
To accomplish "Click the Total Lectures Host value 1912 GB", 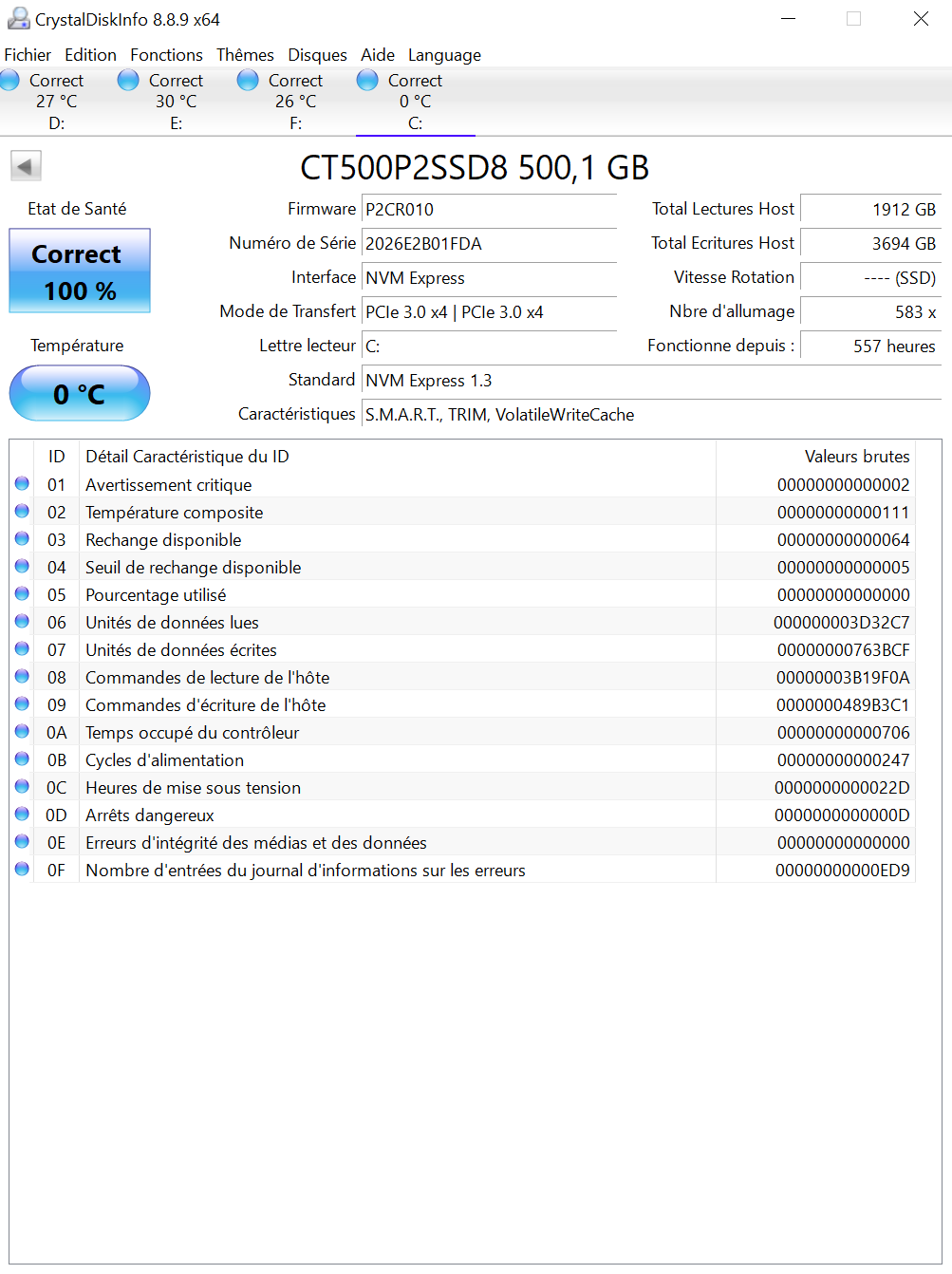I will click(x=871, y=210).
